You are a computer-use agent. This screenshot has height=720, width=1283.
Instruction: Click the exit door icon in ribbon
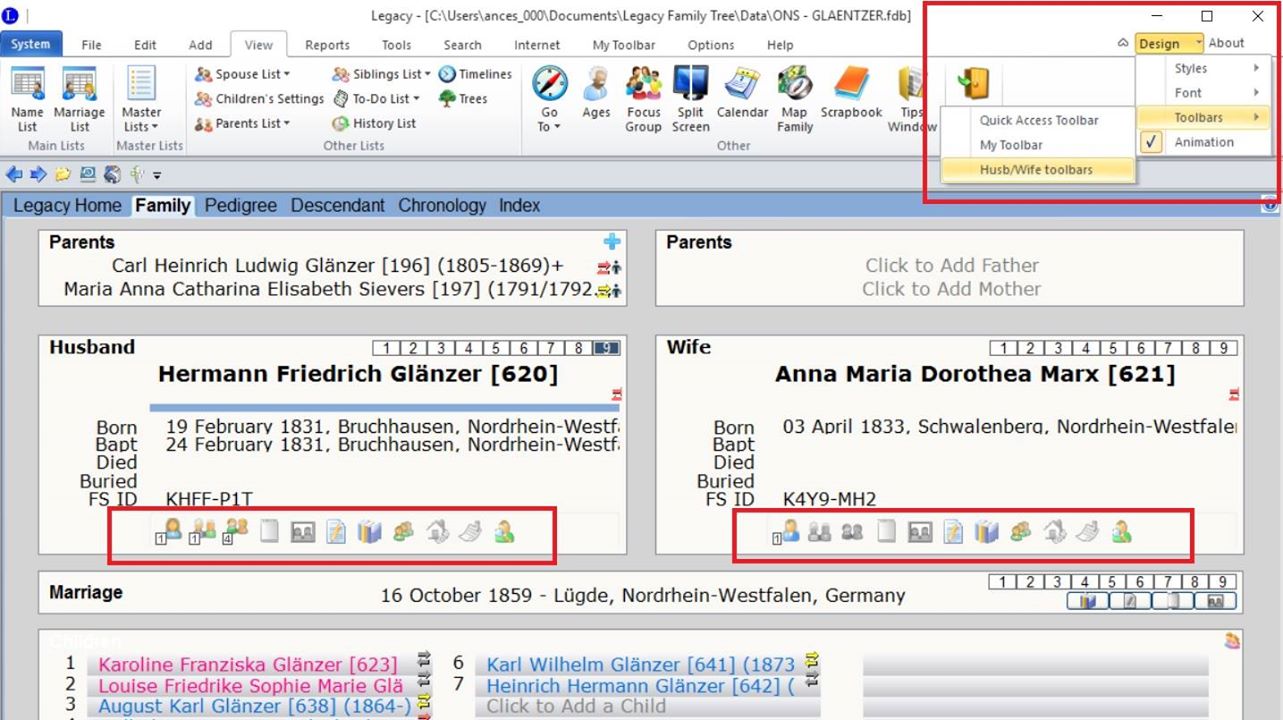(972, 84)
